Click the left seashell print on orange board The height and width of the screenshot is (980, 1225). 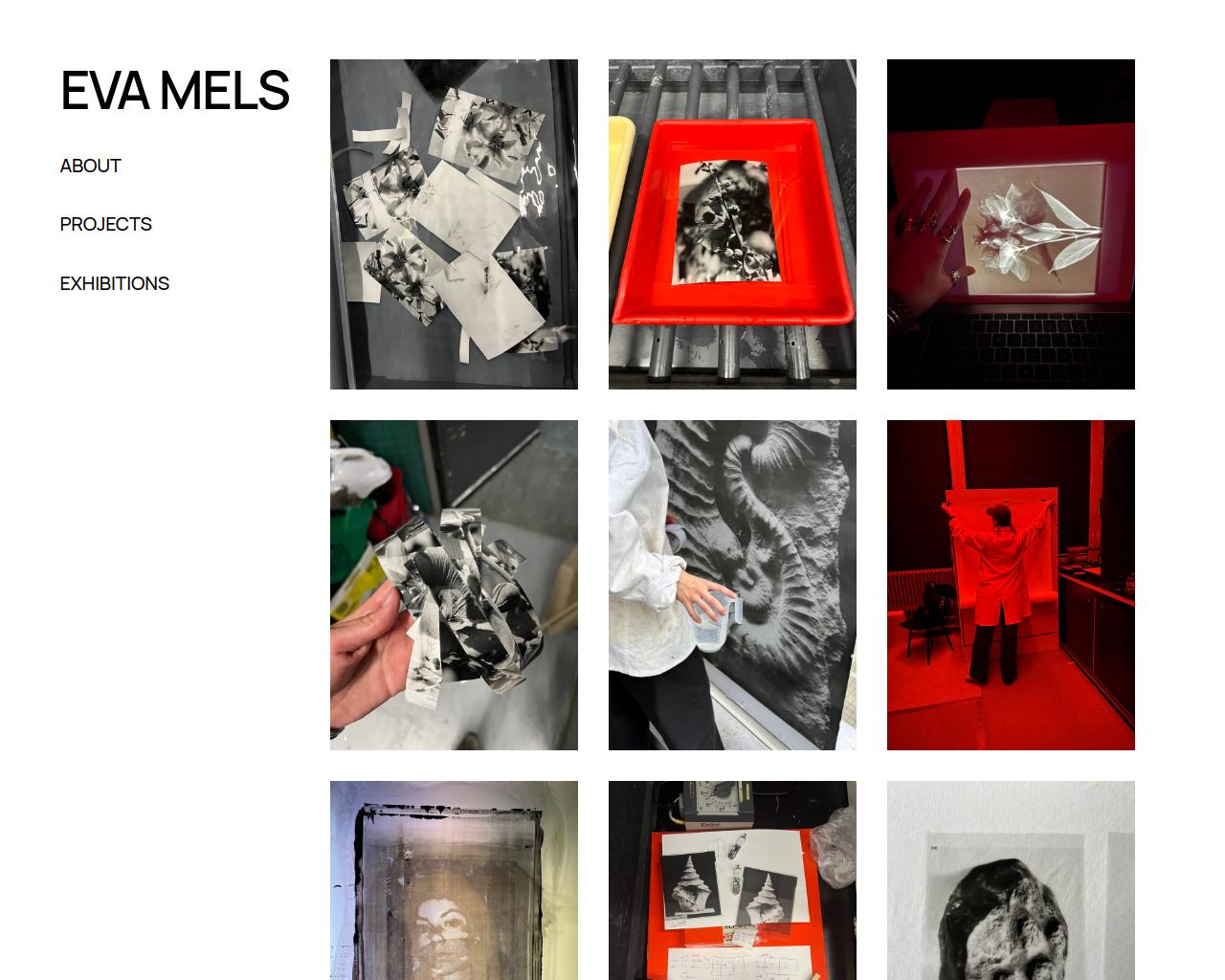[x=690, y=887]
